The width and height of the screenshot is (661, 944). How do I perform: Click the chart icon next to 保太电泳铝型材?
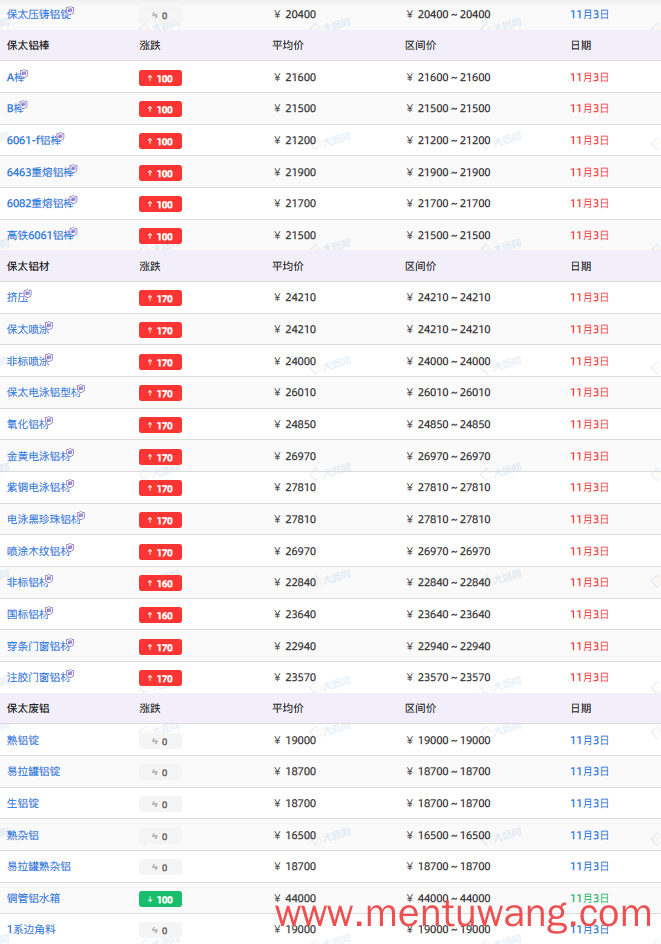[81, 389]
